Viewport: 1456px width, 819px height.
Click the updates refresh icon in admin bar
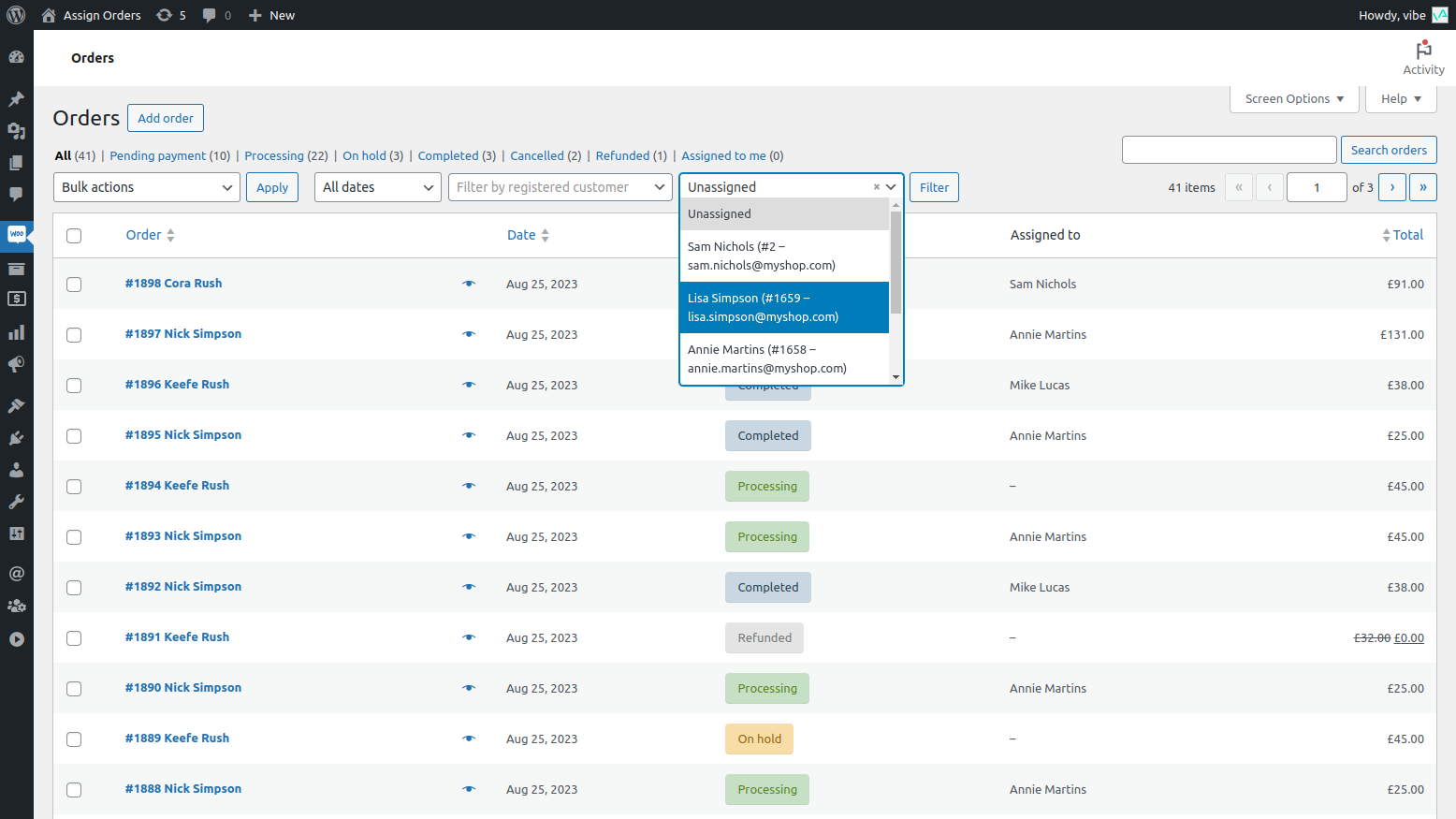163,14
